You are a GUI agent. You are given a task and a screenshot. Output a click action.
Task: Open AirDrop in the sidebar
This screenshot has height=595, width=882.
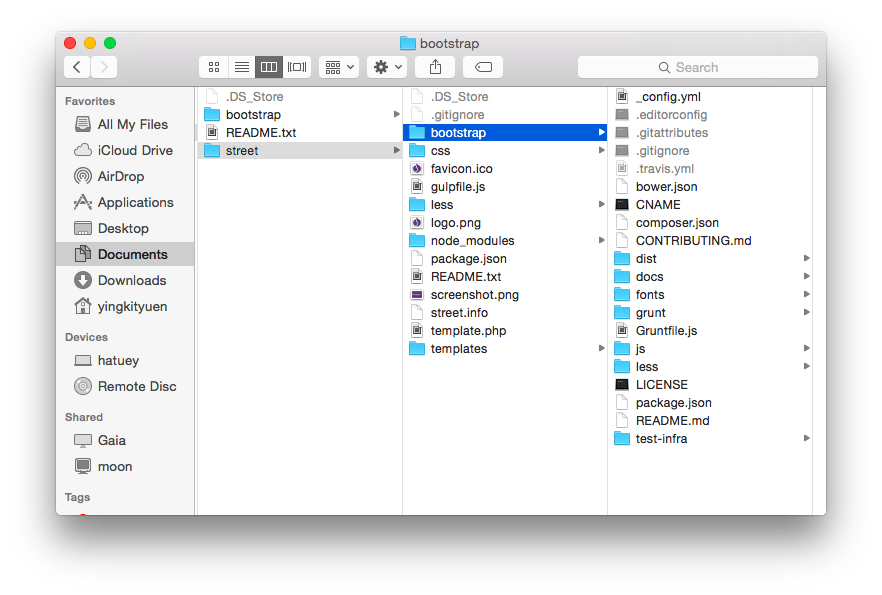pyautogui.click(x=120, y=176)
